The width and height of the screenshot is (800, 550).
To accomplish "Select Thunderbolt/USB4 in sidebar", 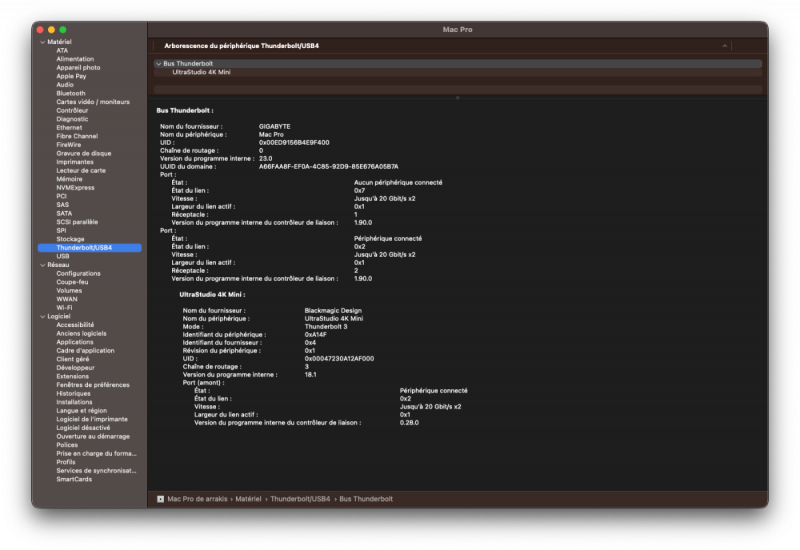I will point(90,247).
